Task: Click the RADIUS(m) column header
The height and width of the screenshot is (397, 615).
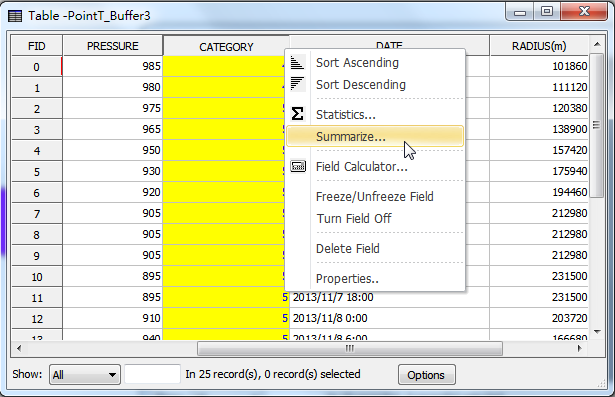Action: click(x=539, y=46)
